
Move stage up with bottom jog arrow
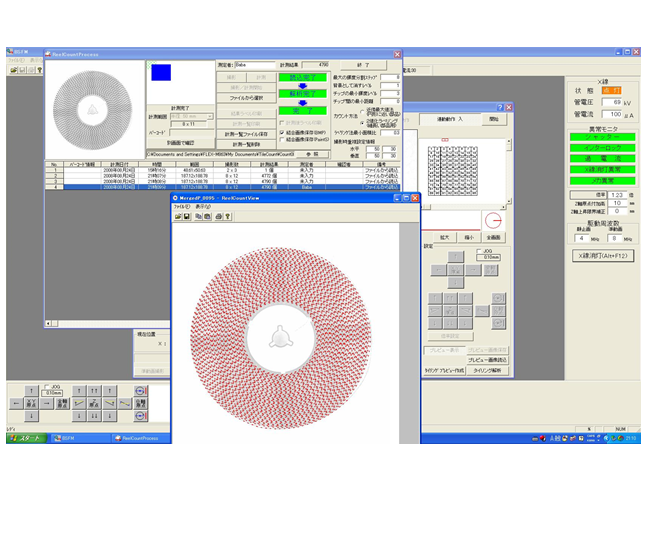[x=31, y=391]
